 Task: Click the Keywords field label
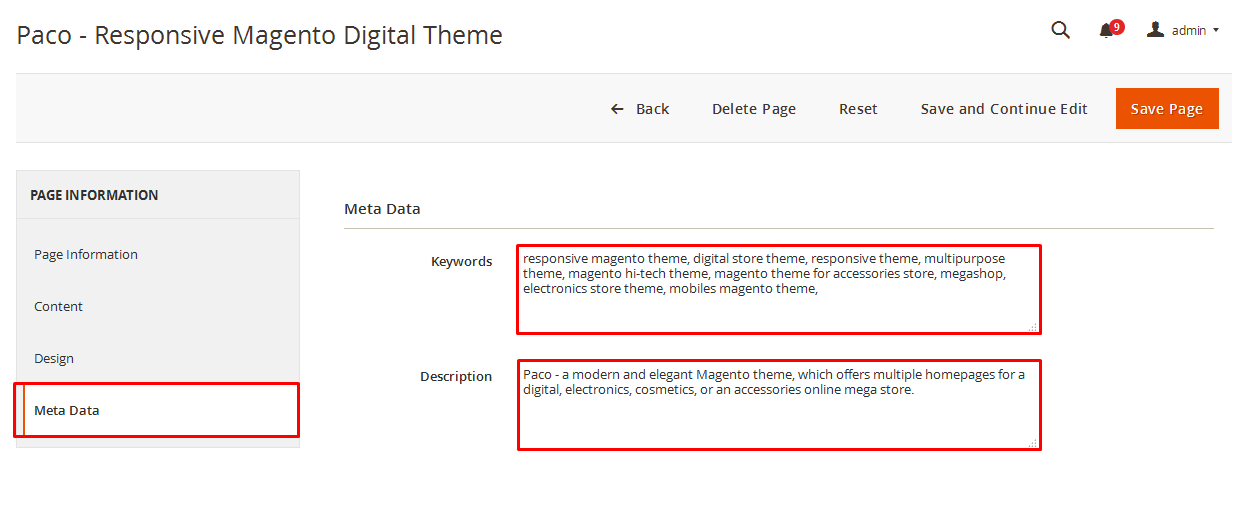[x=461, y=262]
